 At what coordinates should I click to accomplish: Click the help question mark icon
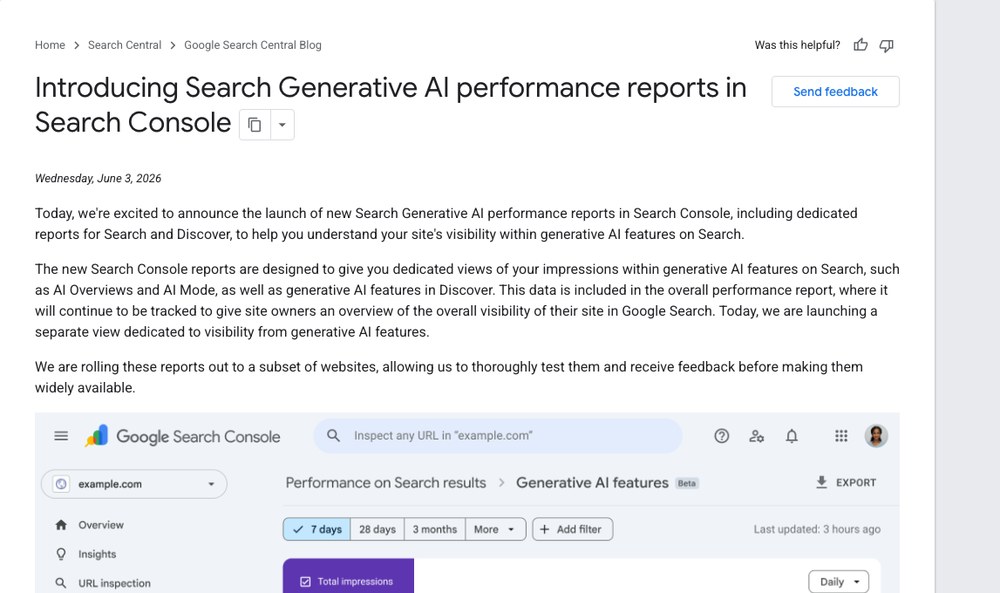pyautogui.click(x=721, y=436)
